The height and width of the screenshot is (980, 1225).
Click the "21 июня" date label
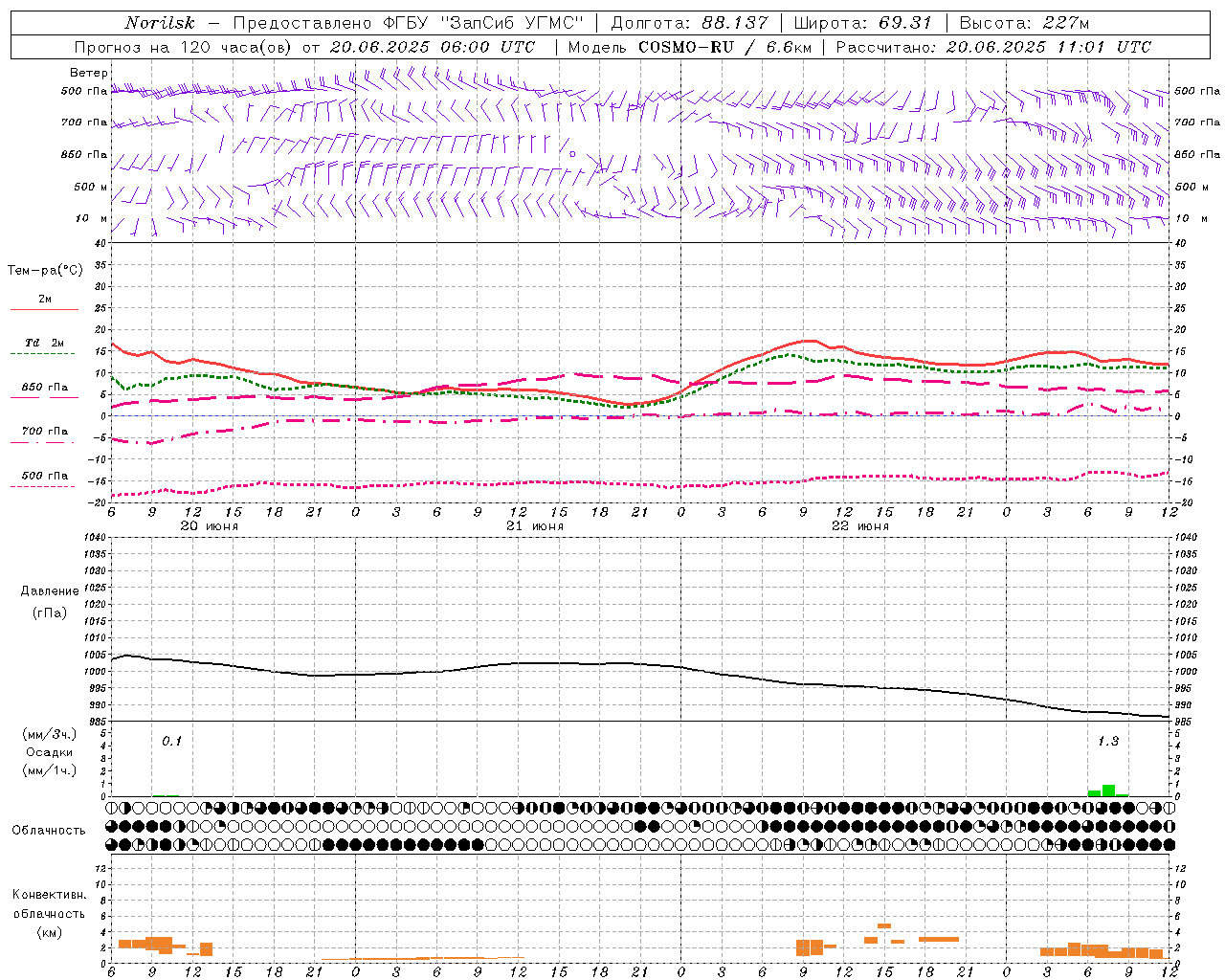(534, 526)
